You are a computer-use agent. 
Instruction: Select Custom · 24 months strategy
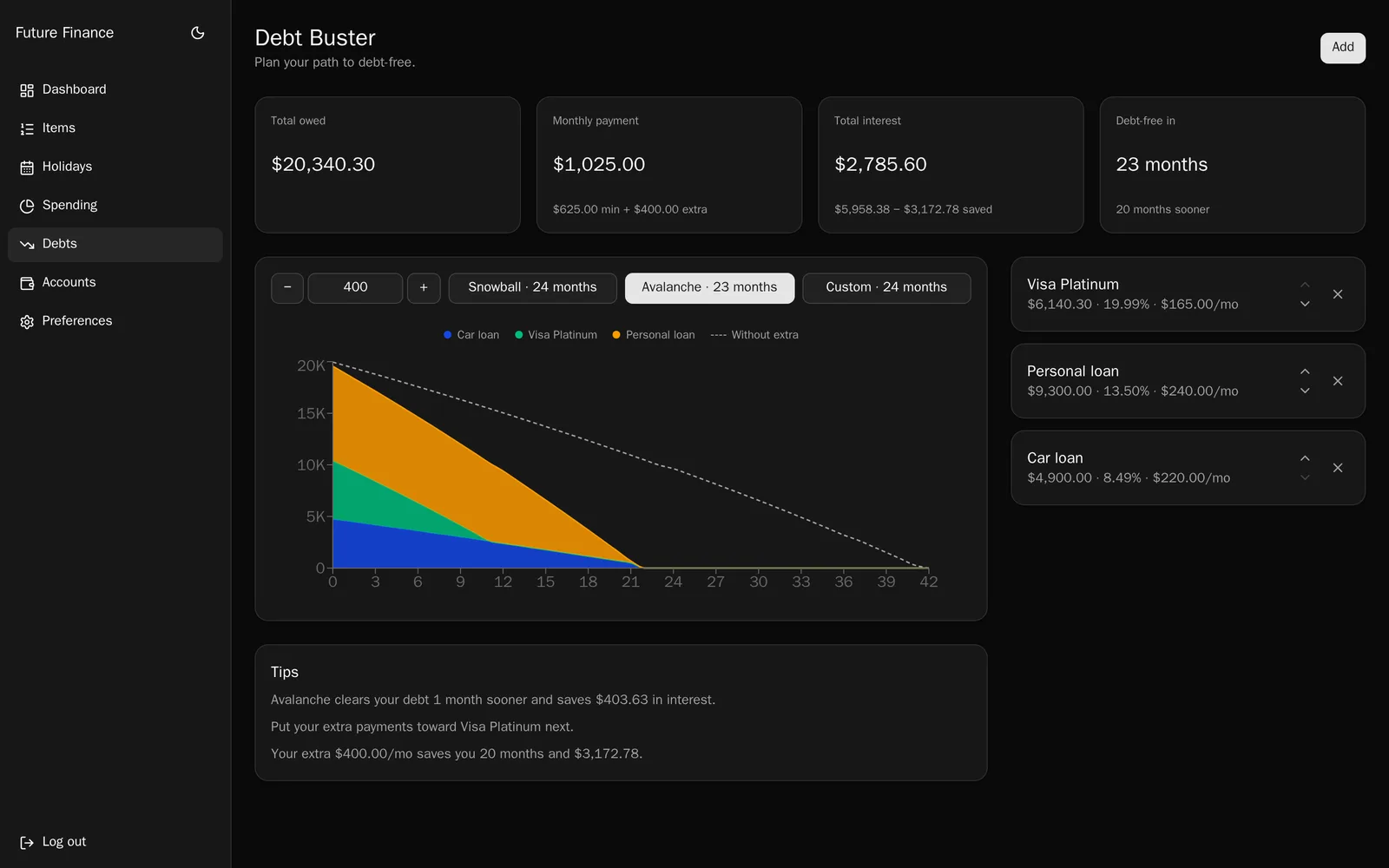coord(886,288)
